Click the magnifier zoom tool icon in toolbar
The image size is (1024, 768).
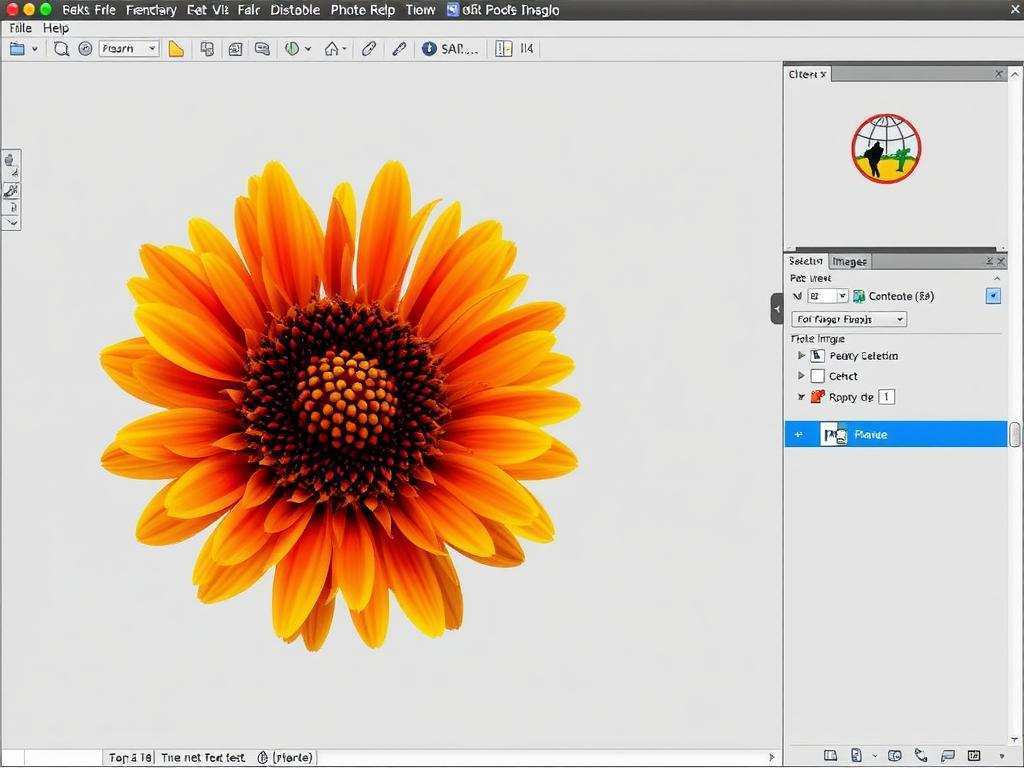point(61,48)
